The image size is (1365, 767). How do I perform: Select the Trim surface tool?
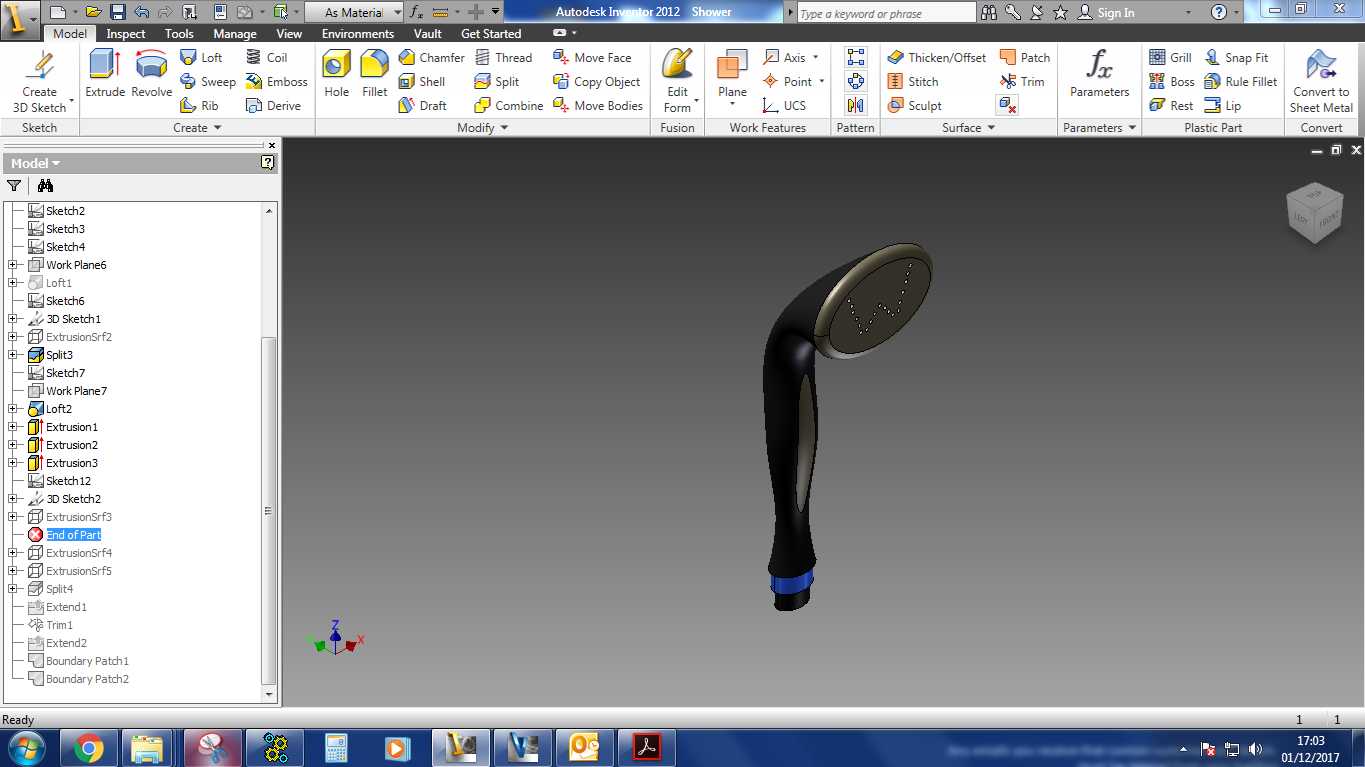click(1021, 82)
